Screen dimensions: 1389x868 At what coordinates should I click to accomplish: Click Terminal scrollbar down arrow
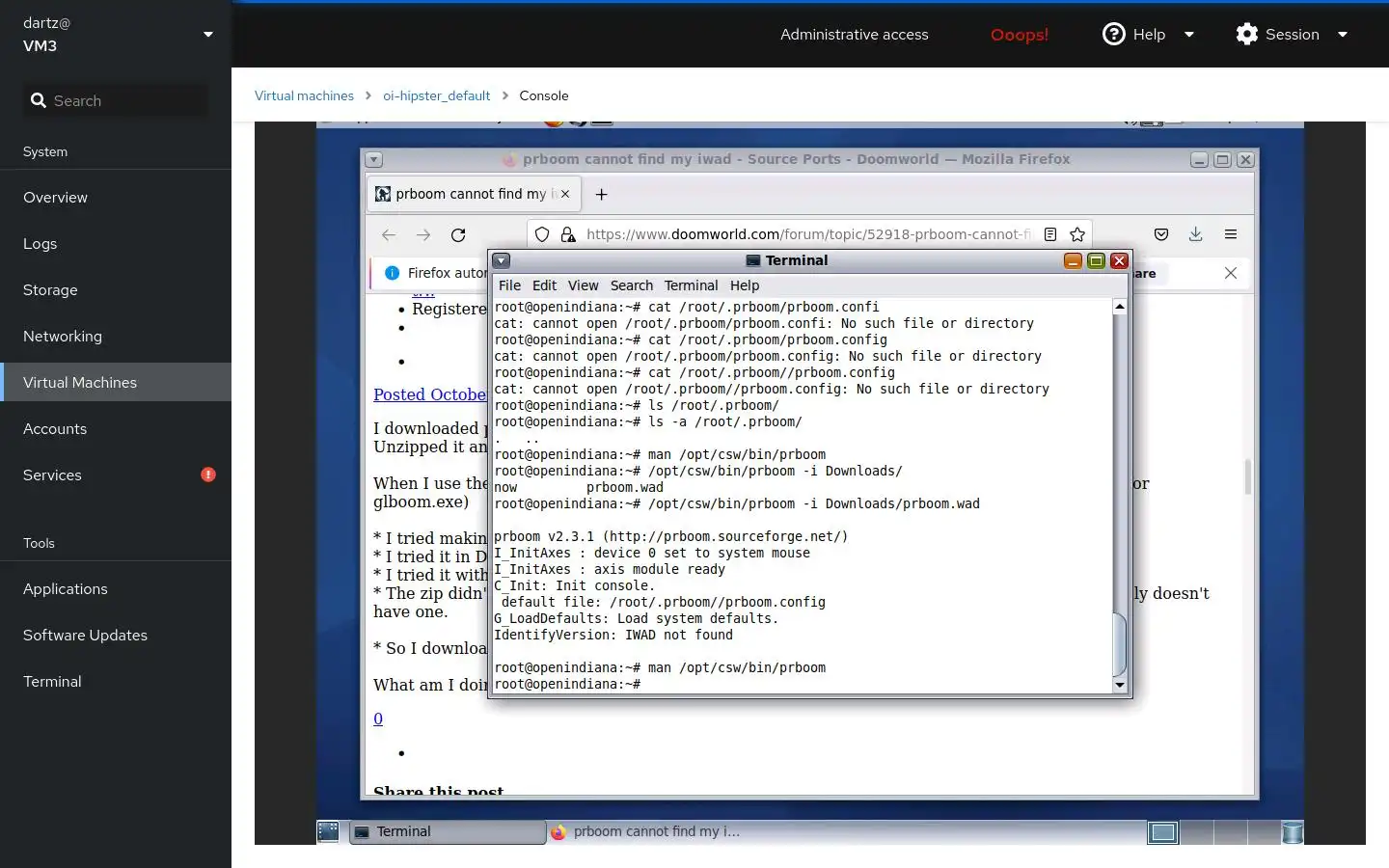pos(1120,685)
